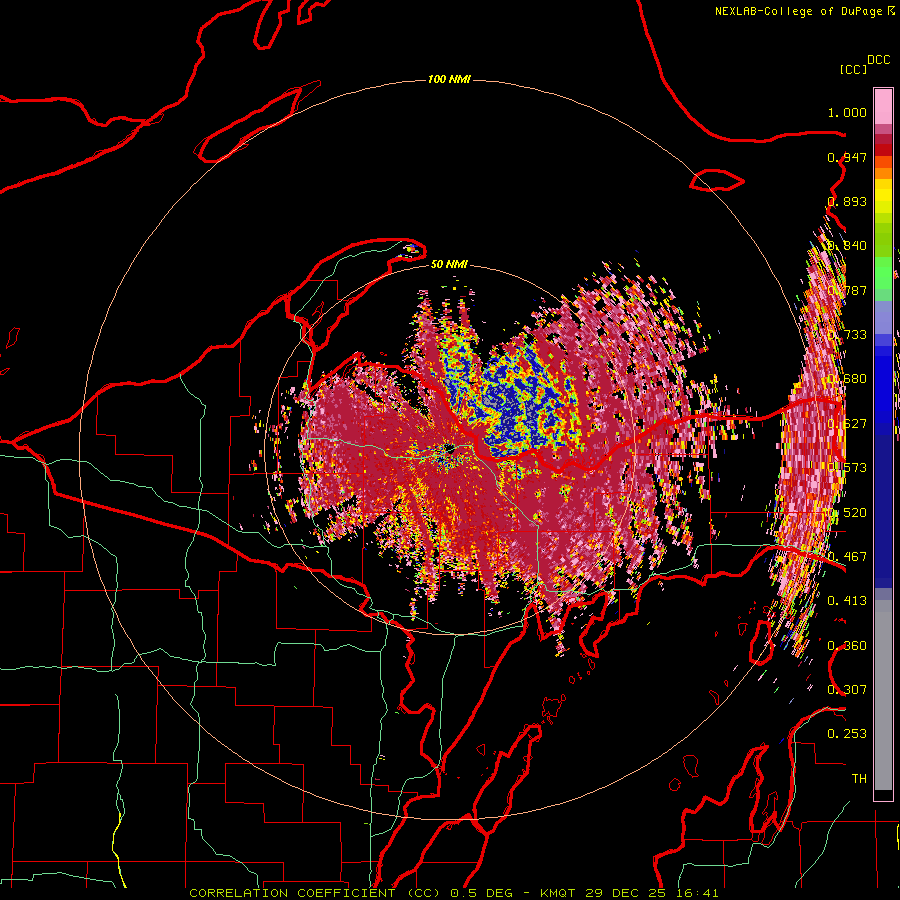
Task: Select the 0.627 legend value
Action: click(847, 424)
